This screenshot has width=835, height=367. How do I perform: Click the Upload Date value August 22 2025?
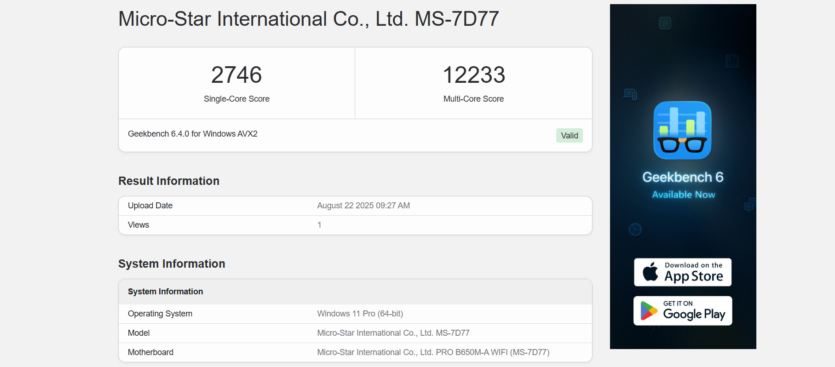(x=363, y=206)
